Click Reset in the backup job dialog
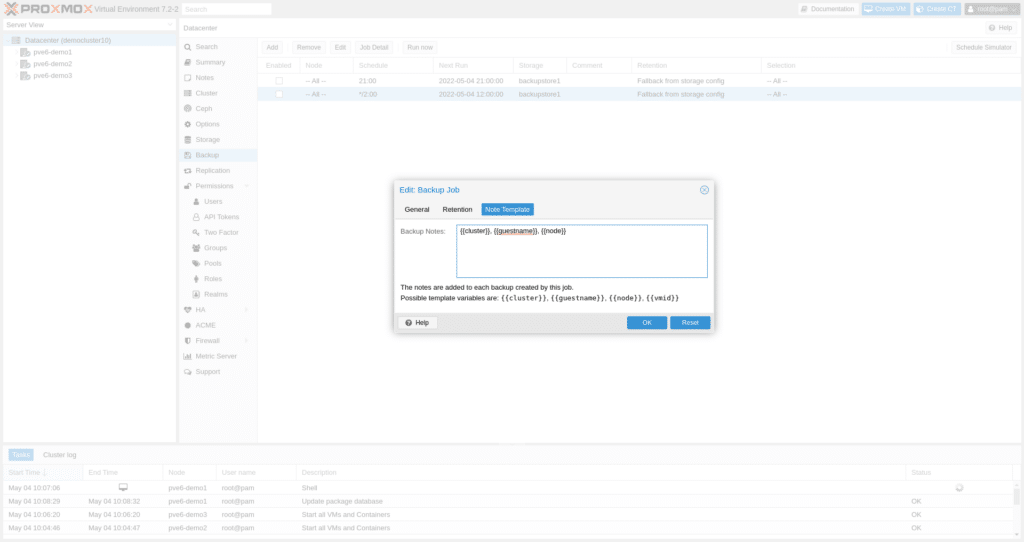The height and width of the screenshot is (542, 1024). coord(690,323)
